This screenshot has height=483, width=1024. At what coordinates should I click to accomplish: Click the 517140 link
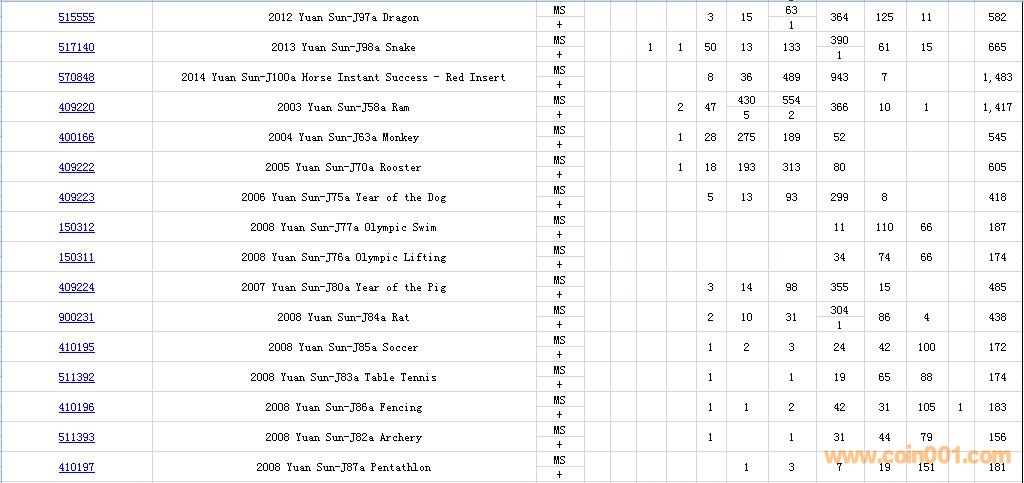(x=76, y=48)
